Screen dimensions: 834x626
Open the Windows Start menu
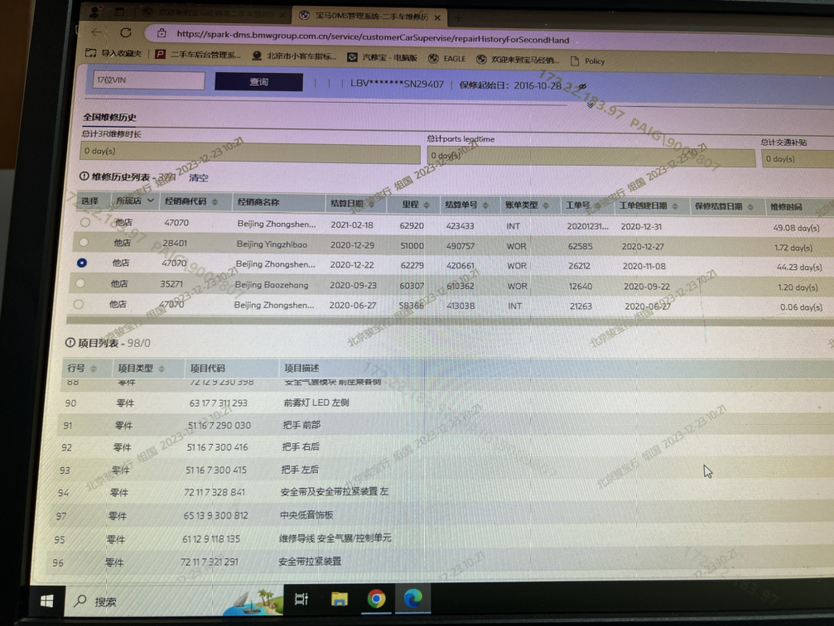[47, 601]
